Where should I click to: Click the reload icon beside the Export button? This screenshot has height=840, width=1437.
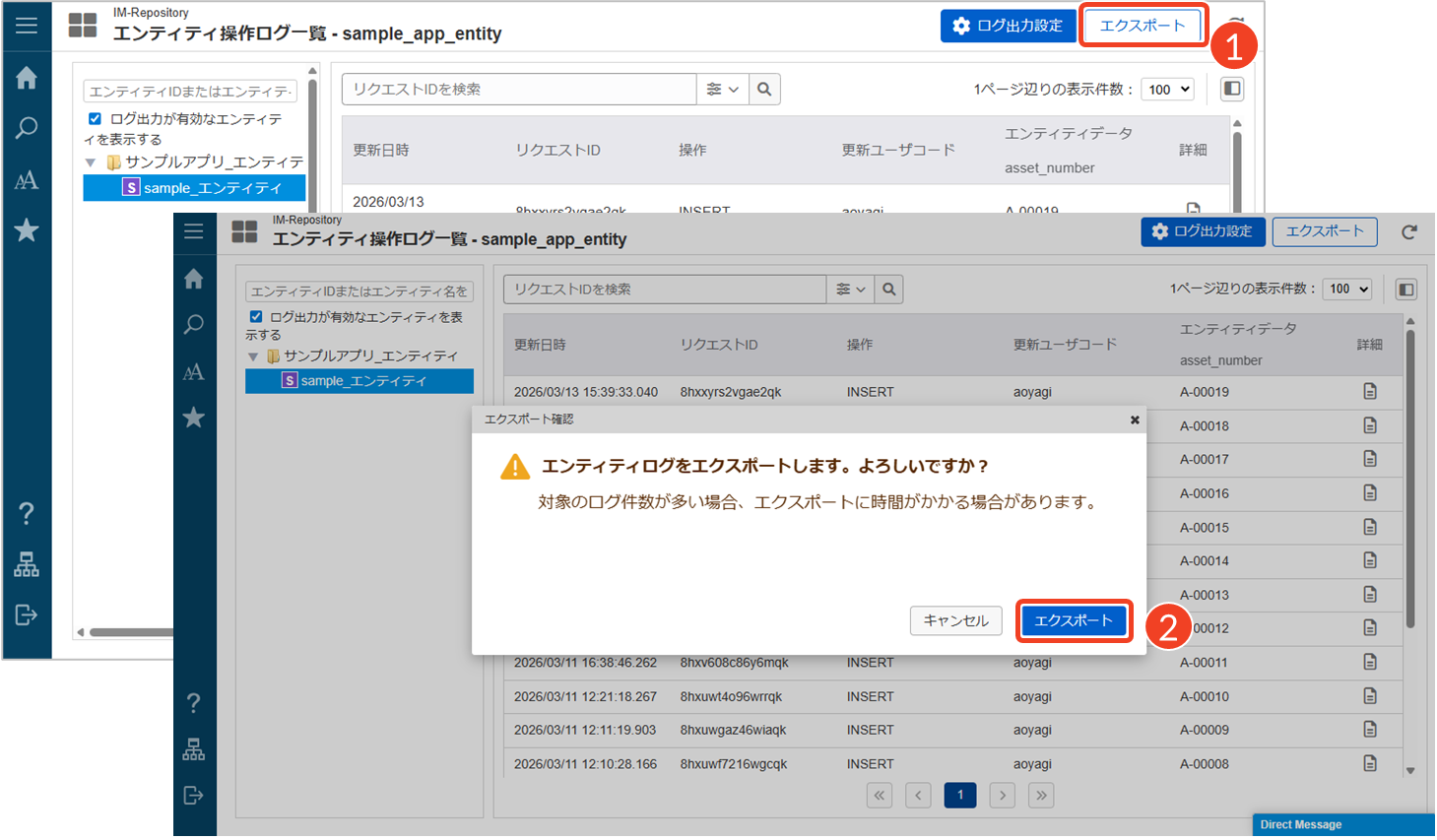click(1408, 232)
